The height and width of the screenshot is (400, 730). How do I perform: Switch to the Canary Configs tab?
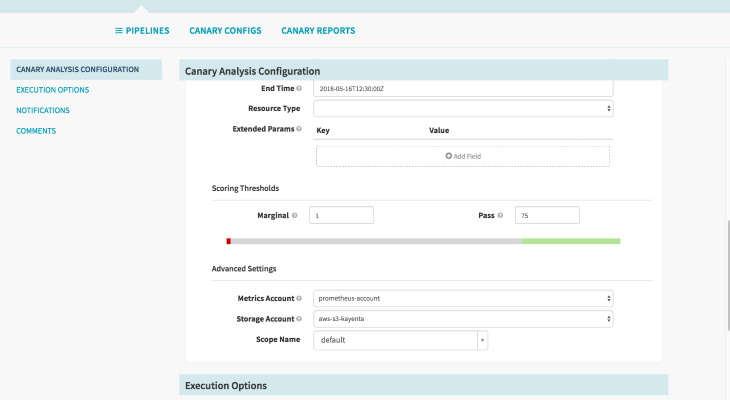(225, 31)
